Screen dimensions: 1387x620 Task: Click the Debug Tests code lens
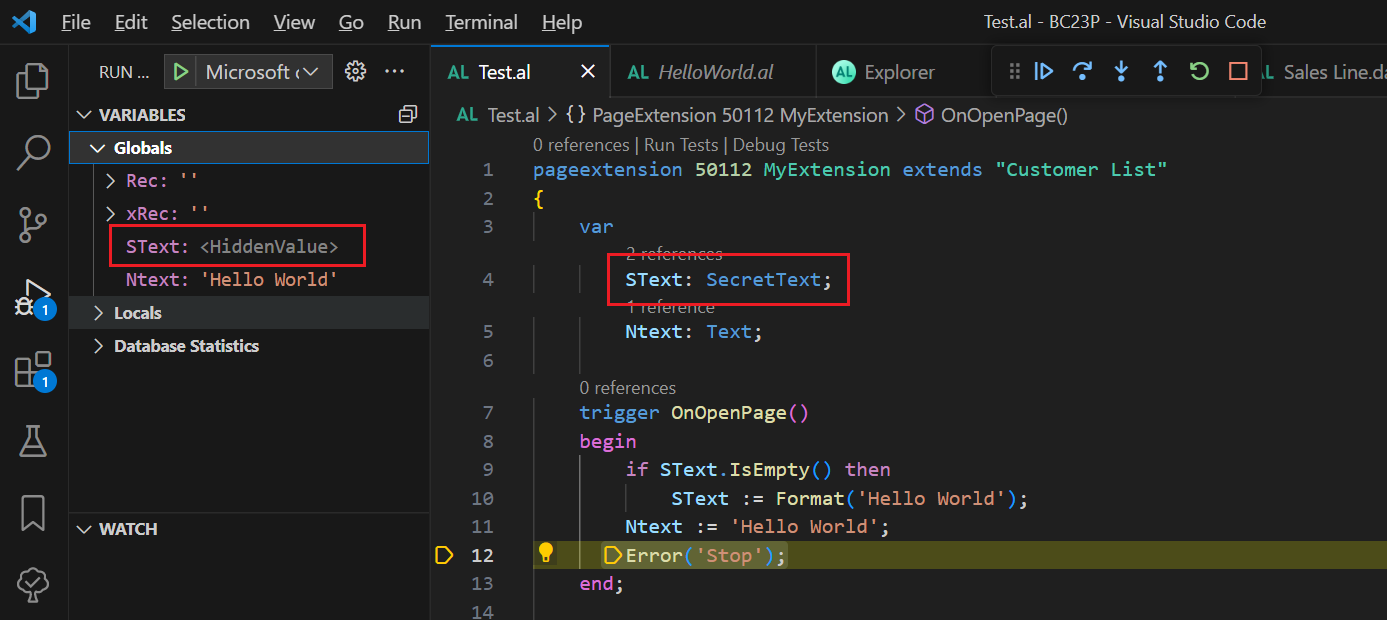click(x=781, y=145)
